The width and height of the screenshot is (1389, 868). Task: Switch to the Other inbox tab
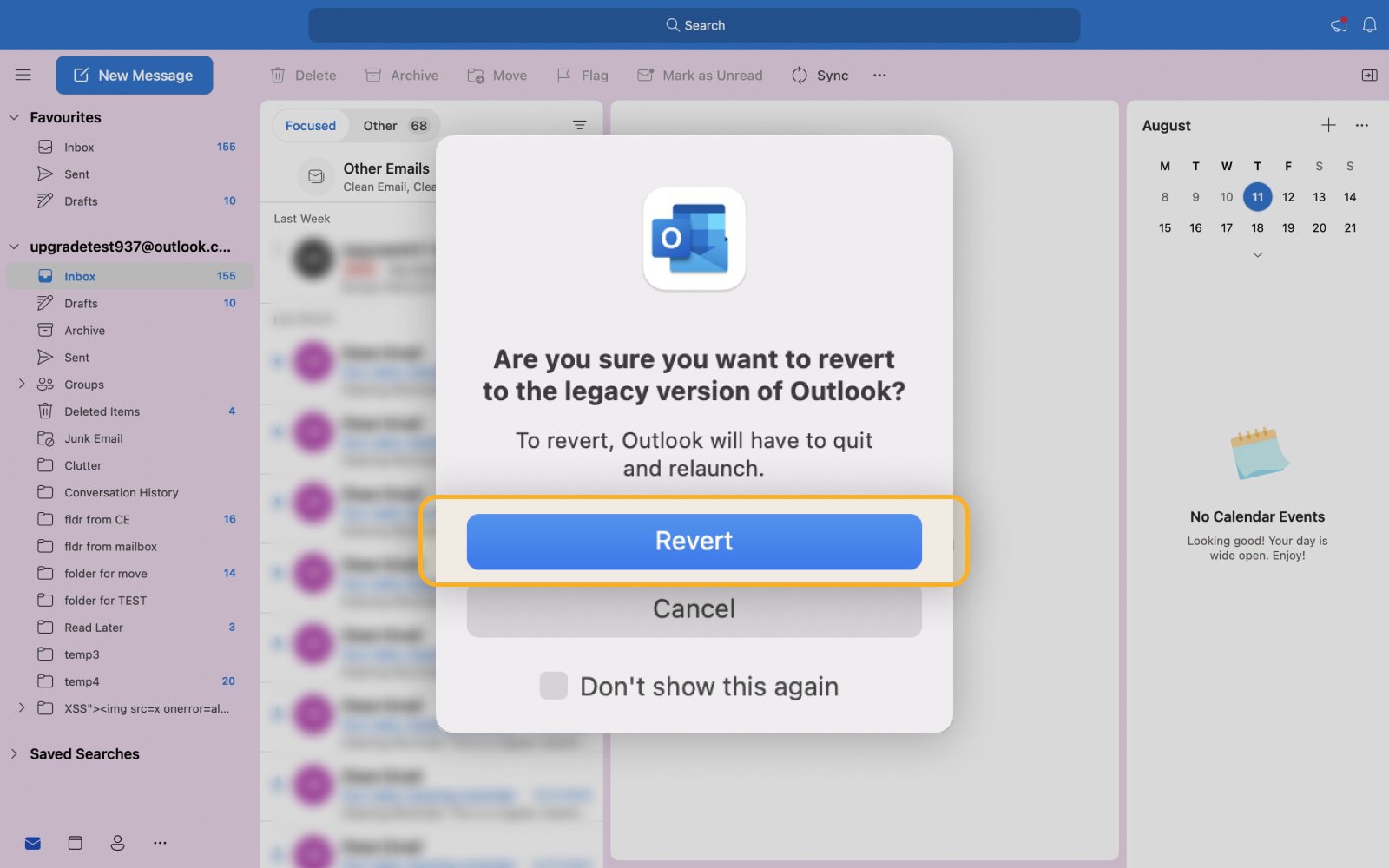tap(395, 126)
